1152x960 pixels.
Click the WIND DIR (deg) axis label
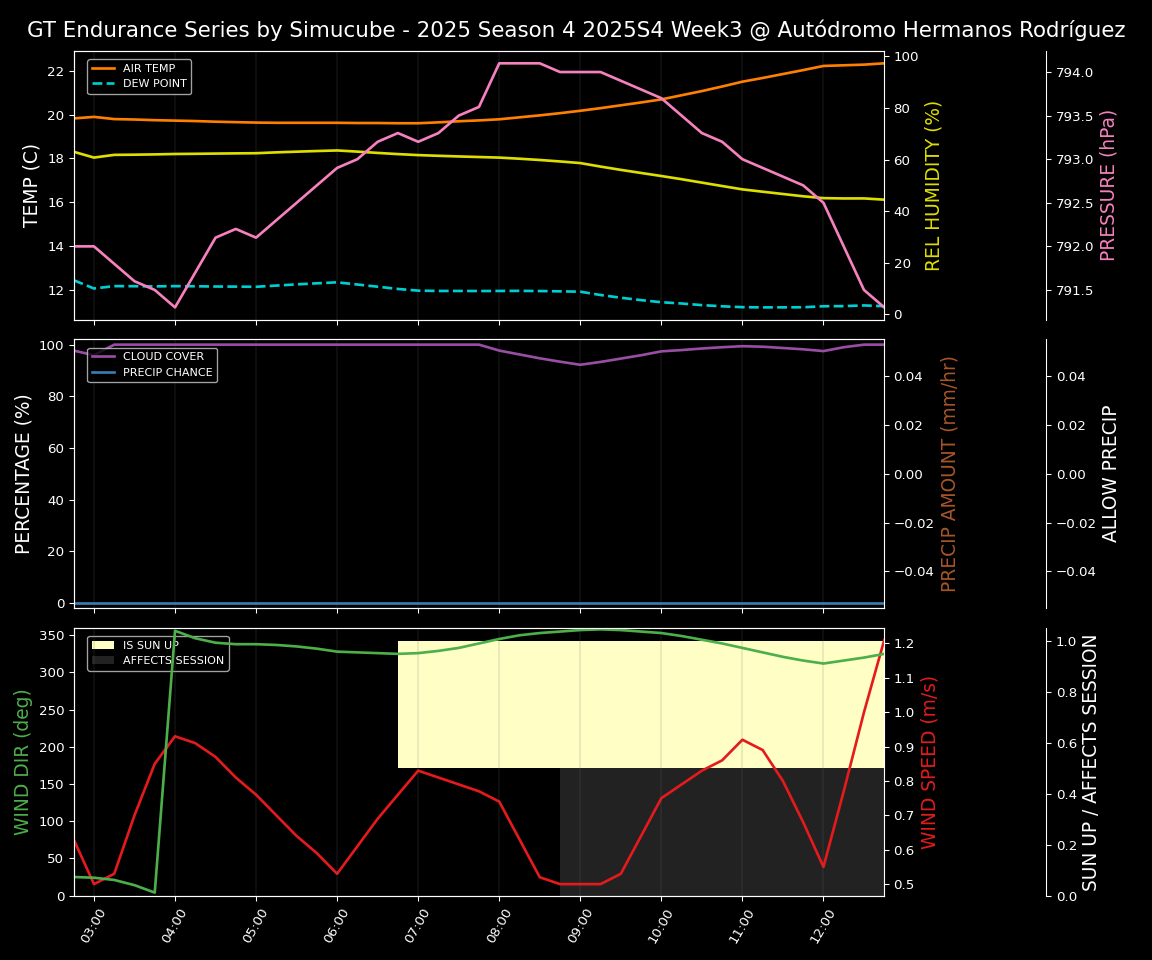(x=22, y=762)
